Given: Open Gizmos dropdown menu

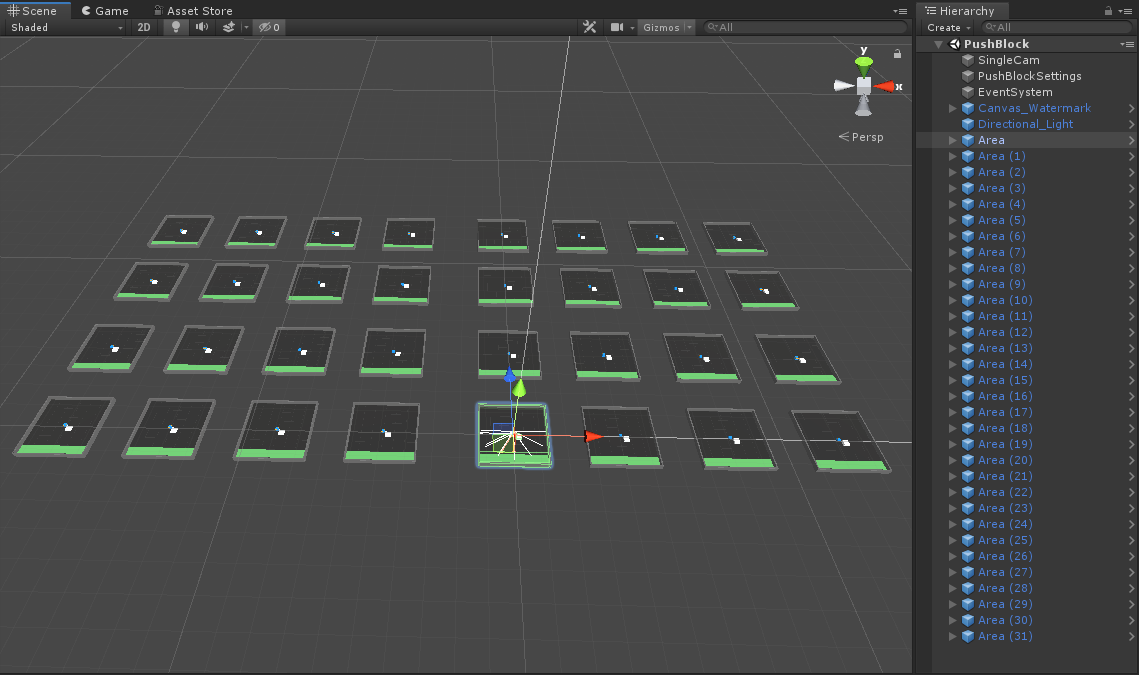Looking at the screenshot, I should [x=667, y=28].
